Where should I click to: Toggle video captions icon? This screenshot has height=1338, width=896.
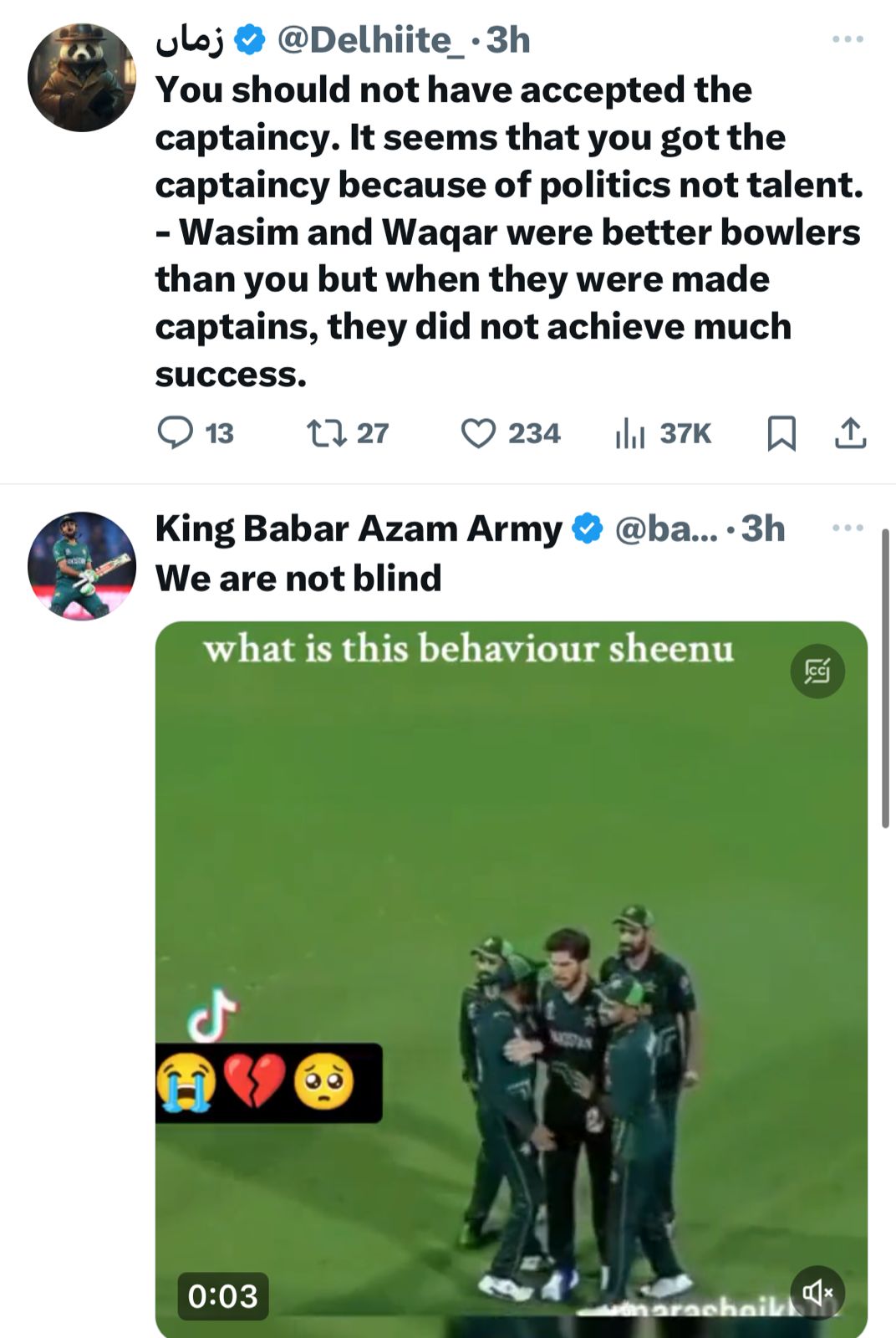coord(817,672)
